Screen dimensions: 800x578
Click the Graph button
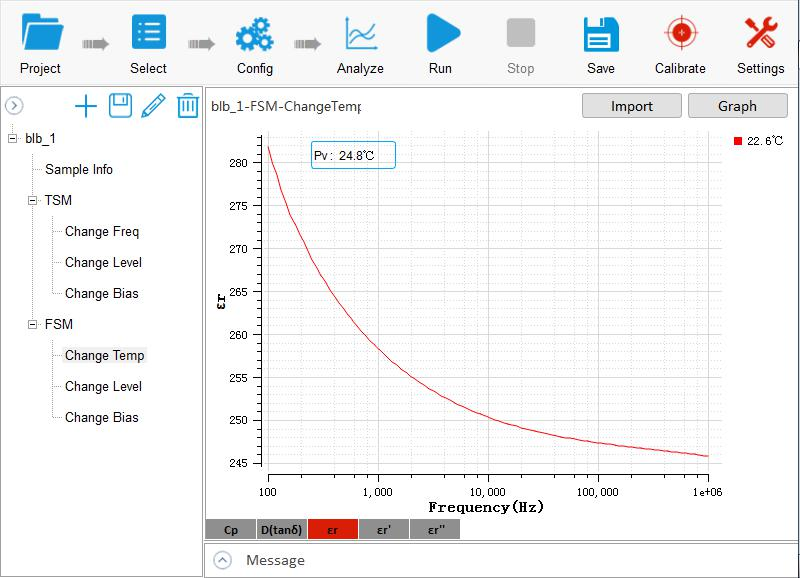[x=737, y=106]
